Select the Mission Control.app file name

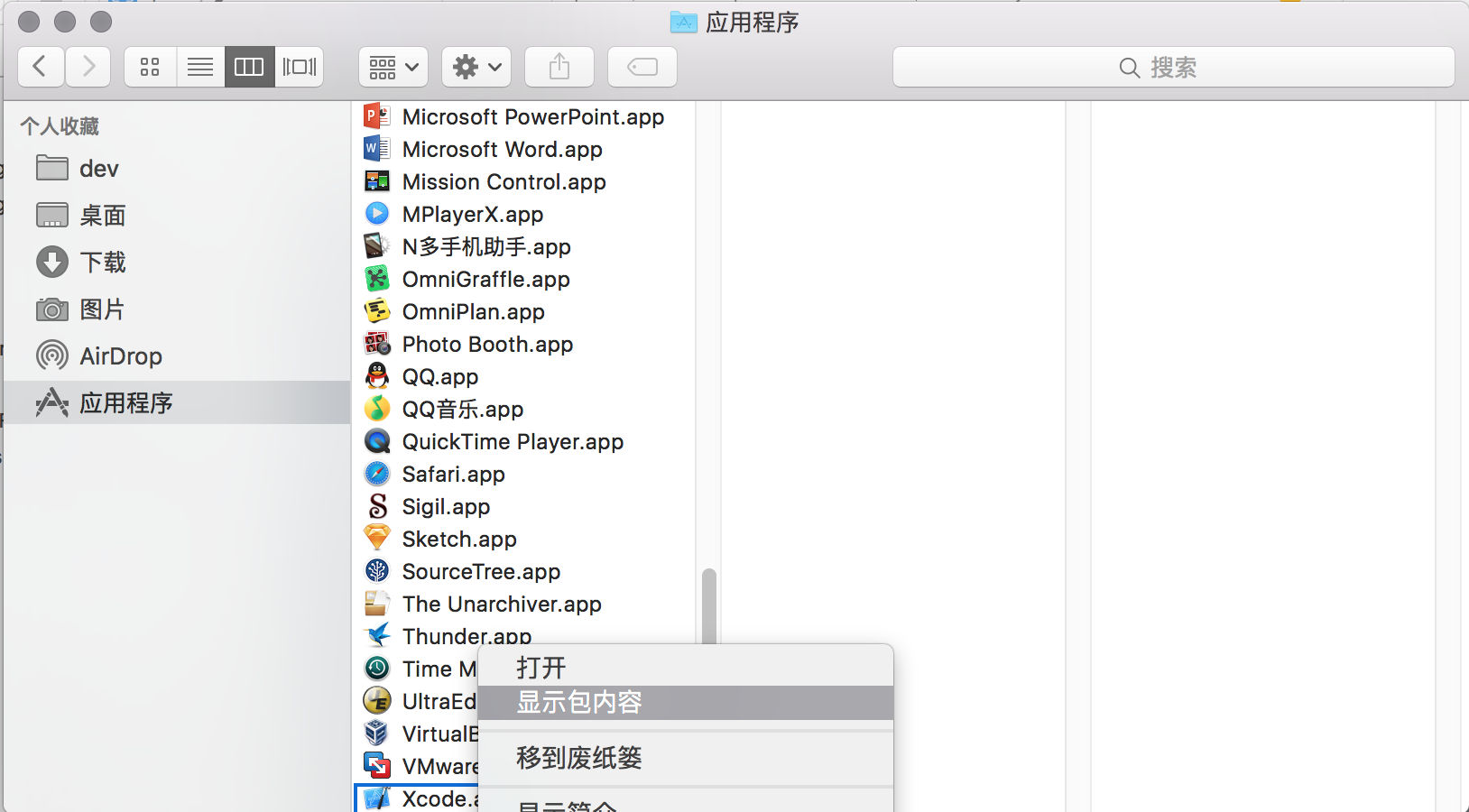click(504, 181)
